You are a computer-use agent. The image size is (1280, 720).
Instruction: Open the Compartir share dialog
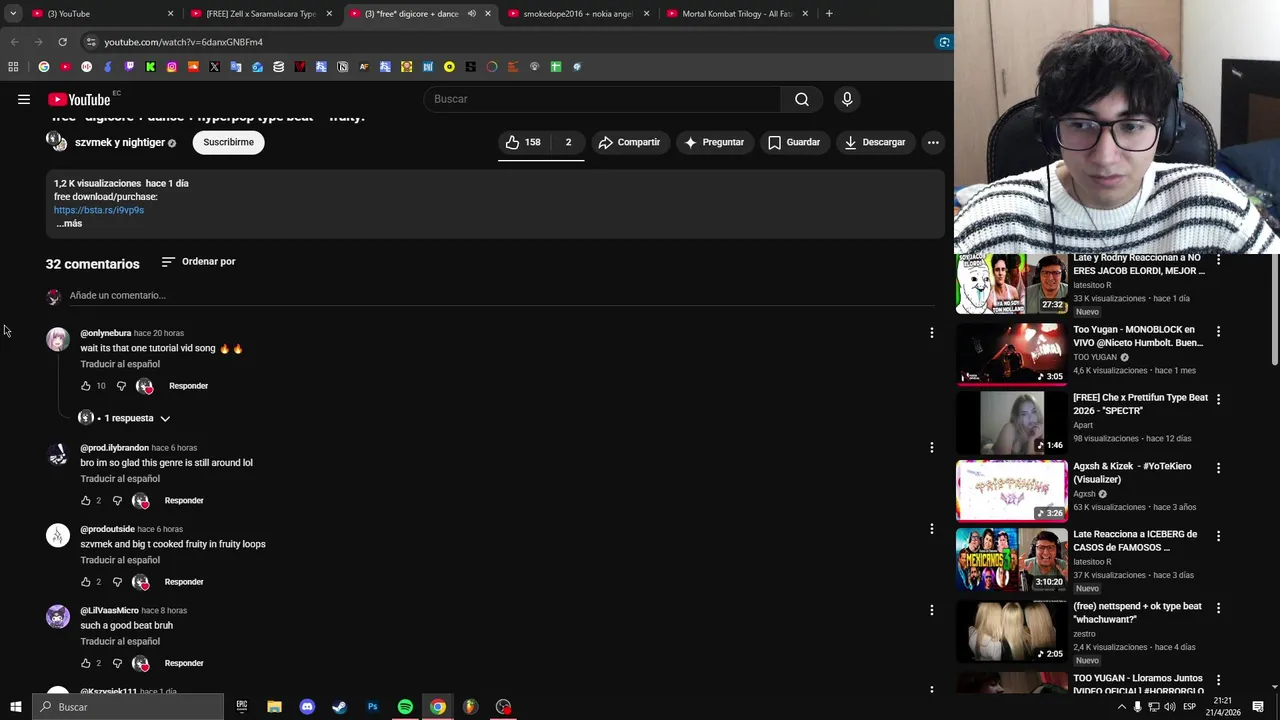tap(629, 142)
